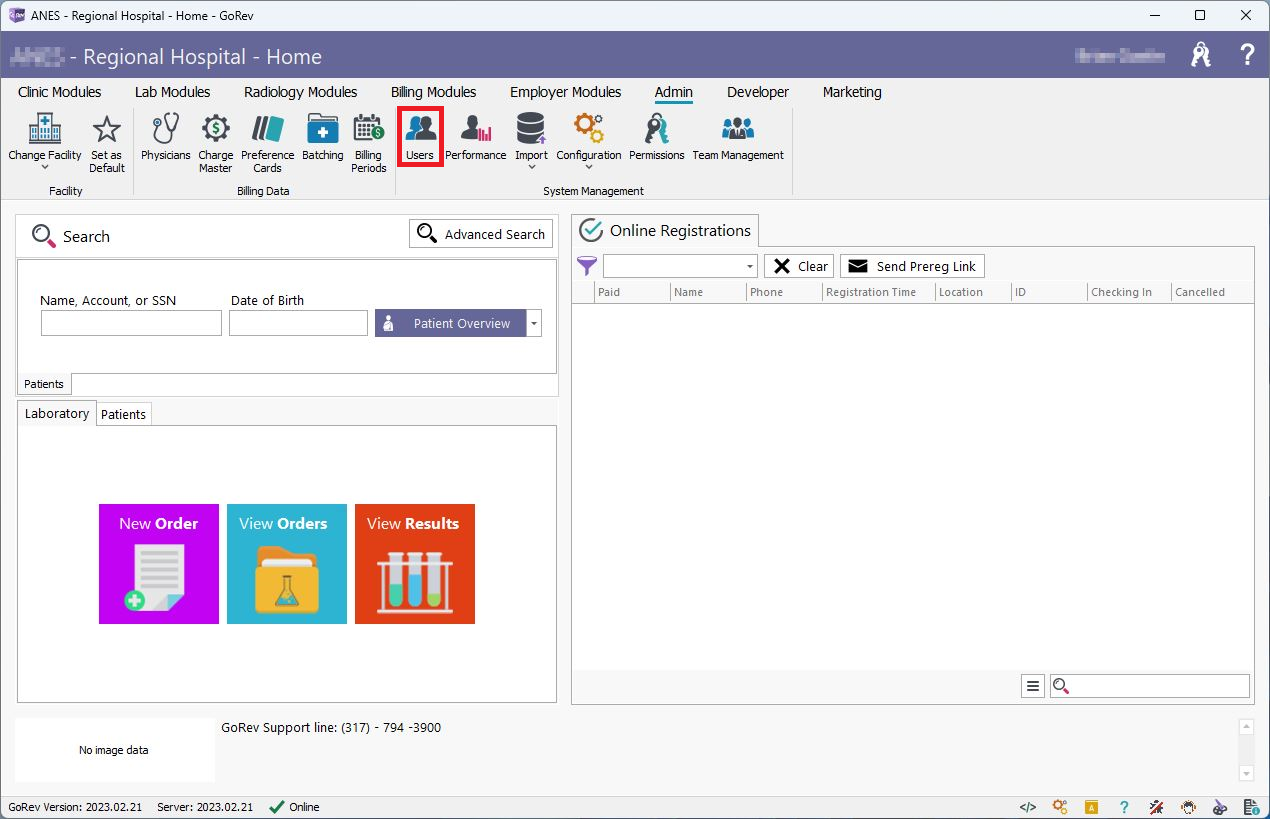Image resolution: width=1270 pixels, height=819 pixels.
Task: Open Team Management
Action: pyautogui.click(x=738, y=137)
